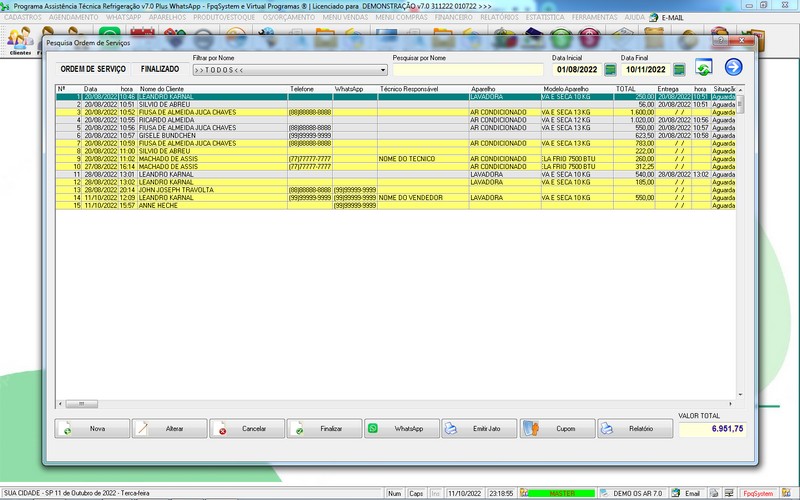This screenshot has width=800, height=500.
Task: Click the Emitir Jato printer button
Action: click(478, 428)
